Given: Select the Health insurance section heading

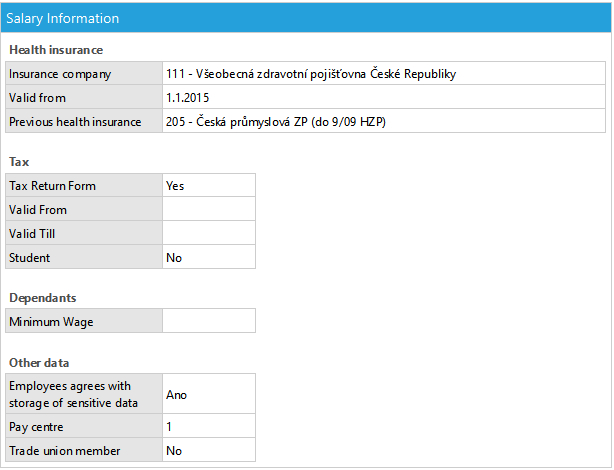Looking at the screenshot, I should 56,50.
